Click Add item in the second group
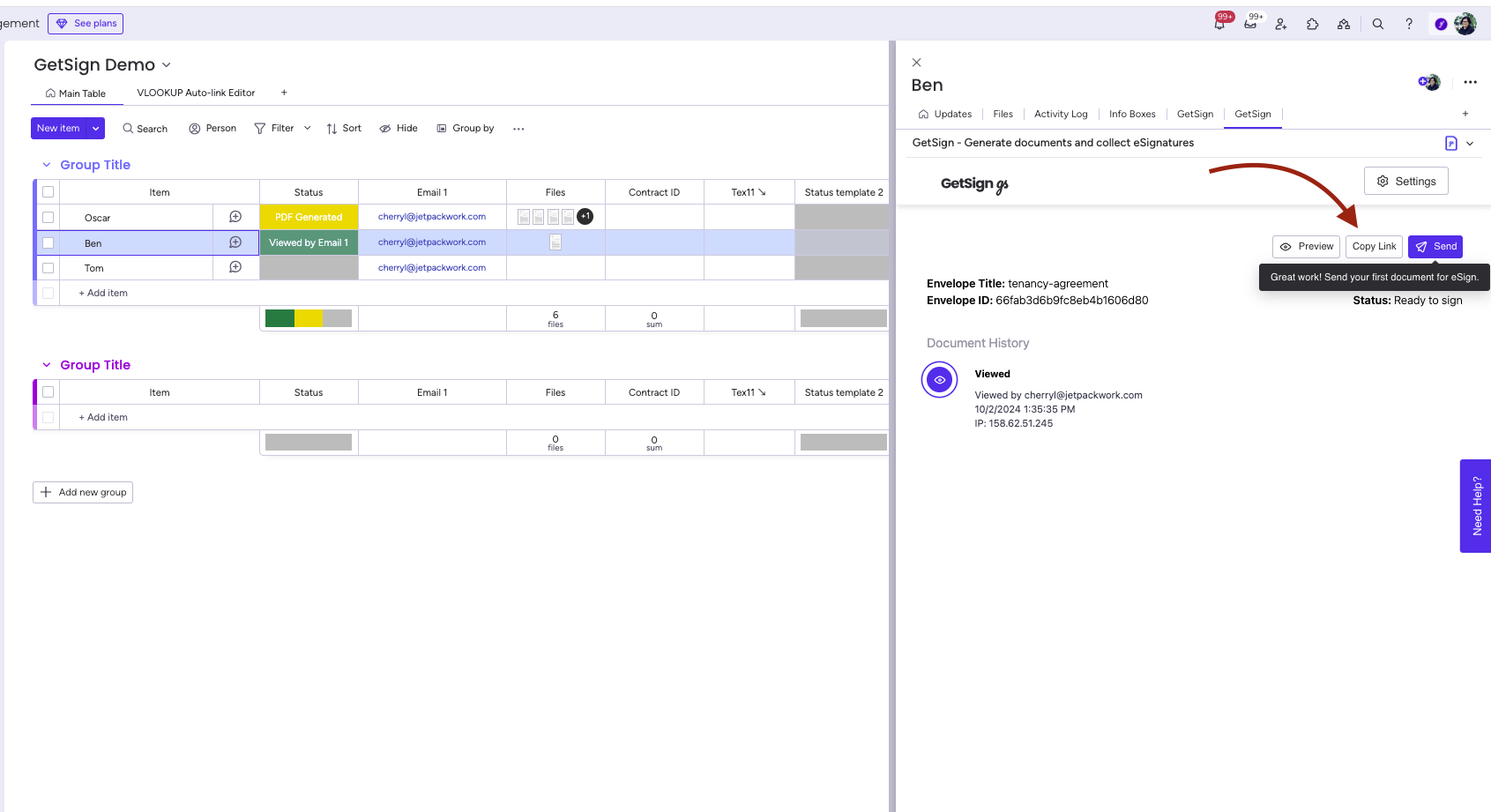The height and width of the screenshot is (812, 1491). pyautogui.click(x=103, y=417)
